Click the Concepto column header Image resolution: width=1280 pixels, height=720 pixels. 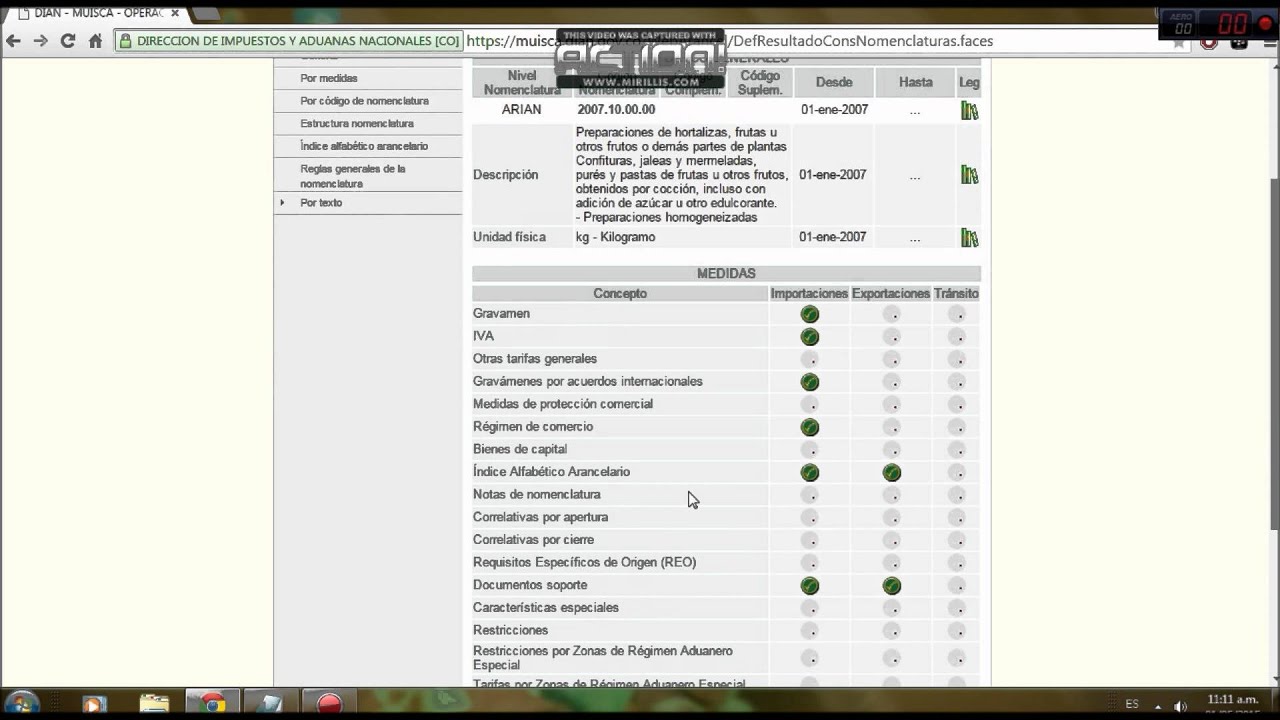click(x=620, y=294)
